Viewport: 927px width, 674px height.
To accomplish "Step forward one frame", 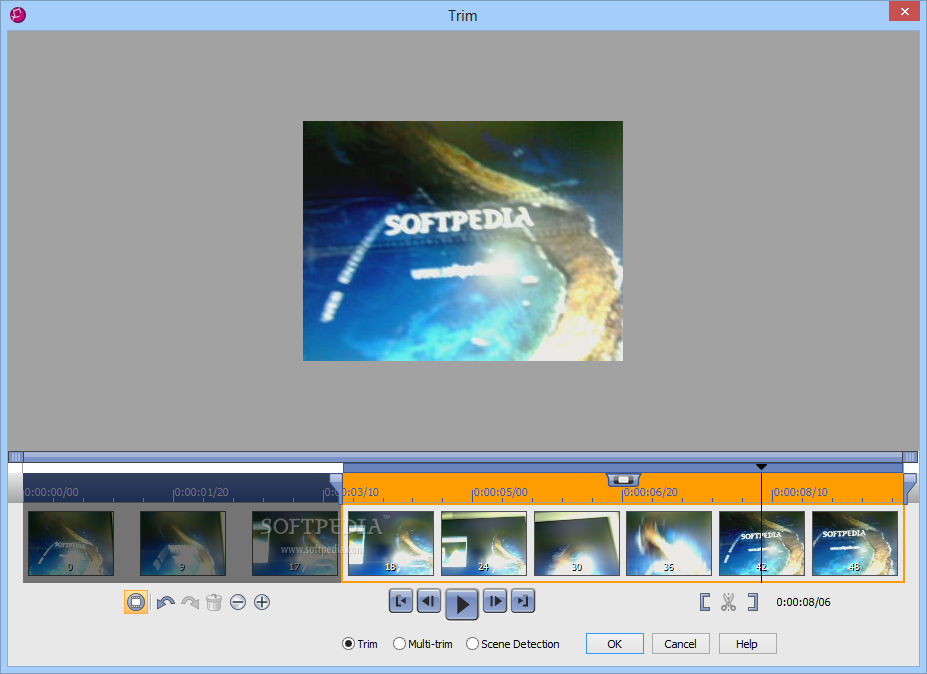I will pos(495,601).
